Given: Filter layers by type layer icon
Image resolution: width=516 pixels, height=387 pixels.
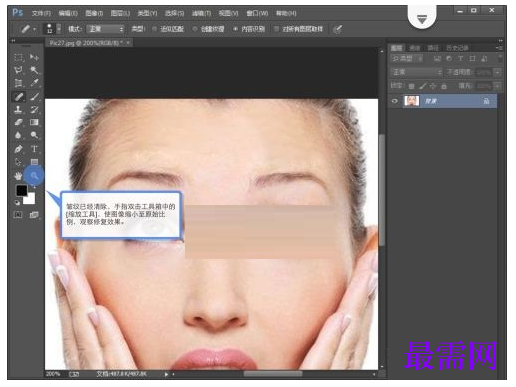Looking at the screenshot, I should 461,59.
